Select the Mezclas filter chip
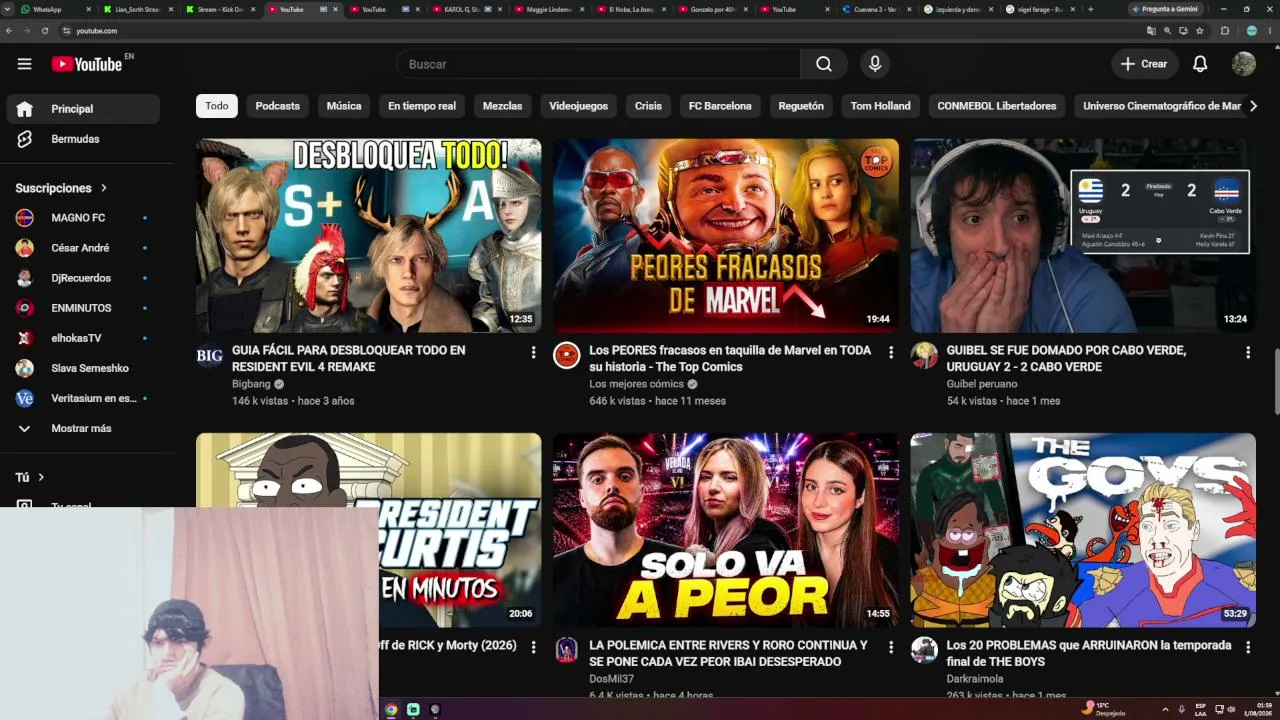The image size is (1280, 720). [x=503, y=106]
